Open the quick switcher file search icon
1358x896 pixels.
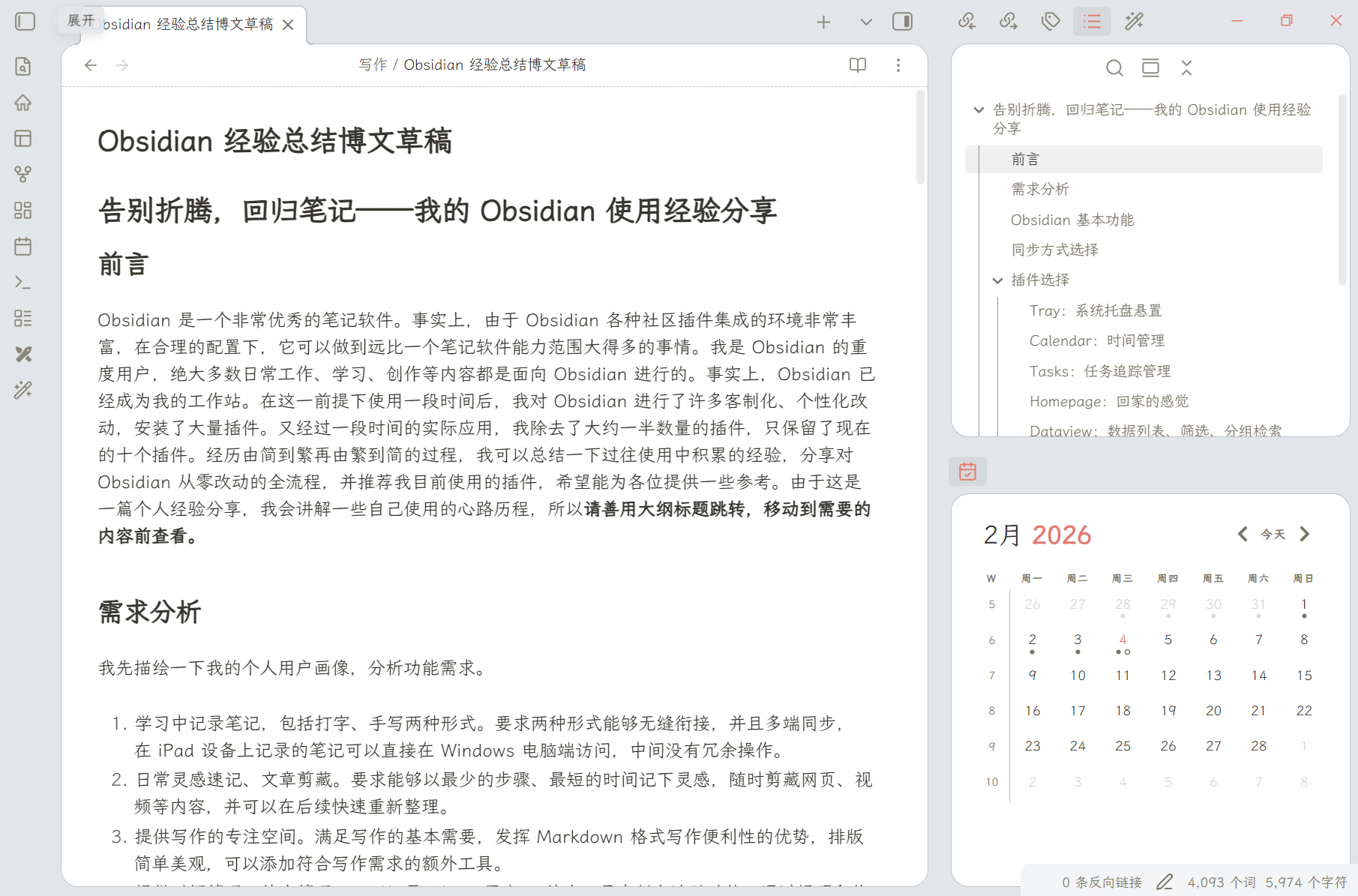tap(23, 67)
